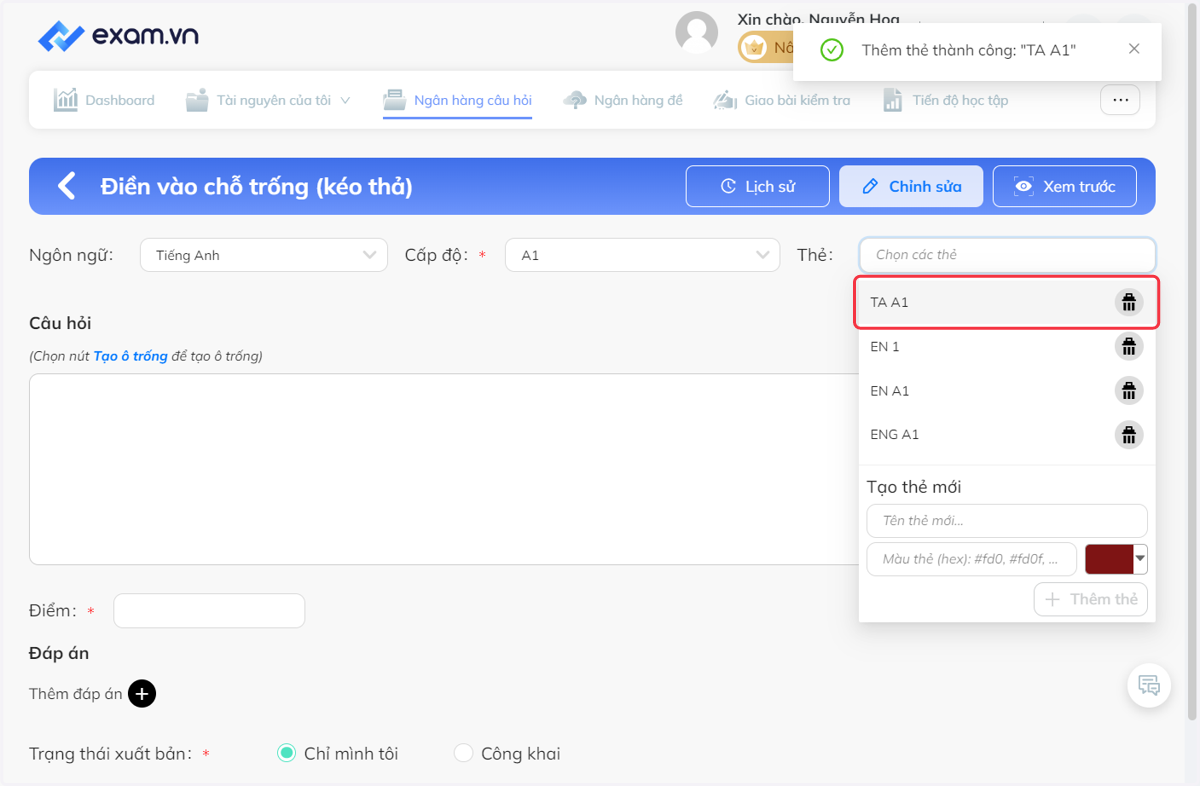Expand the Ngôn ngữ Tiếng Anh dropdown
Viewport: 1200px width, 786px height.
[x=264, y=255]
